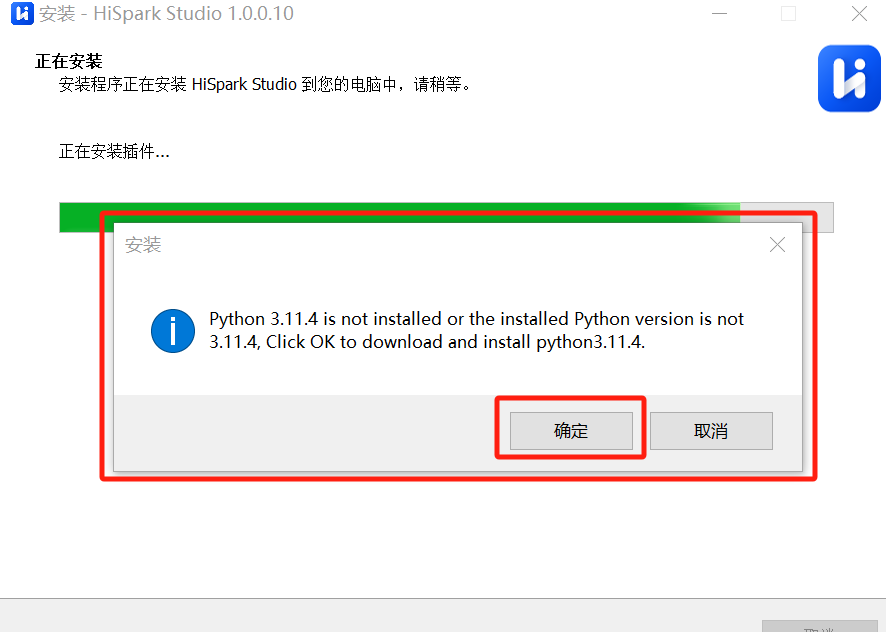Viewport: 886px width, 632px height.
Task: Click the large HiSpark logo image
Action: [849, 79]
